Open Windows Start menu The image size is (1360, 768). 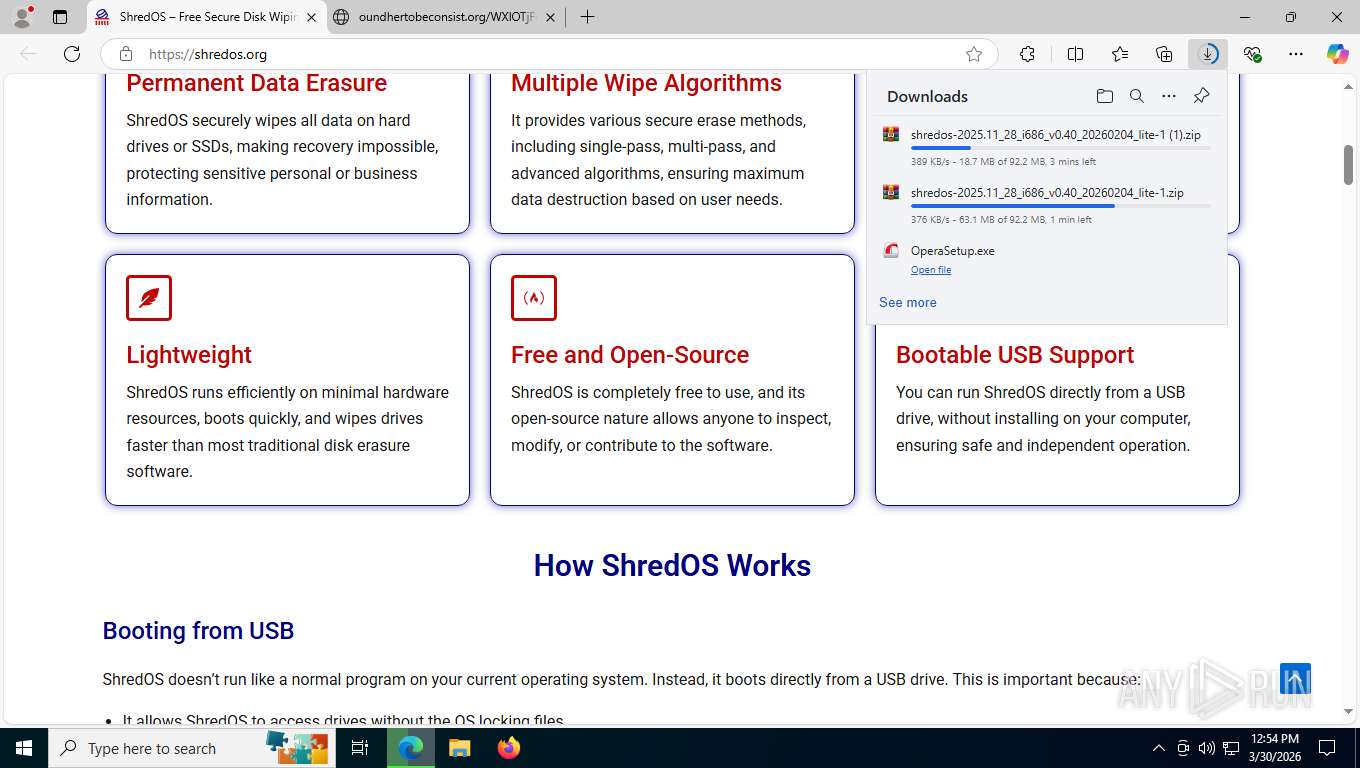[x=23, y=748]
